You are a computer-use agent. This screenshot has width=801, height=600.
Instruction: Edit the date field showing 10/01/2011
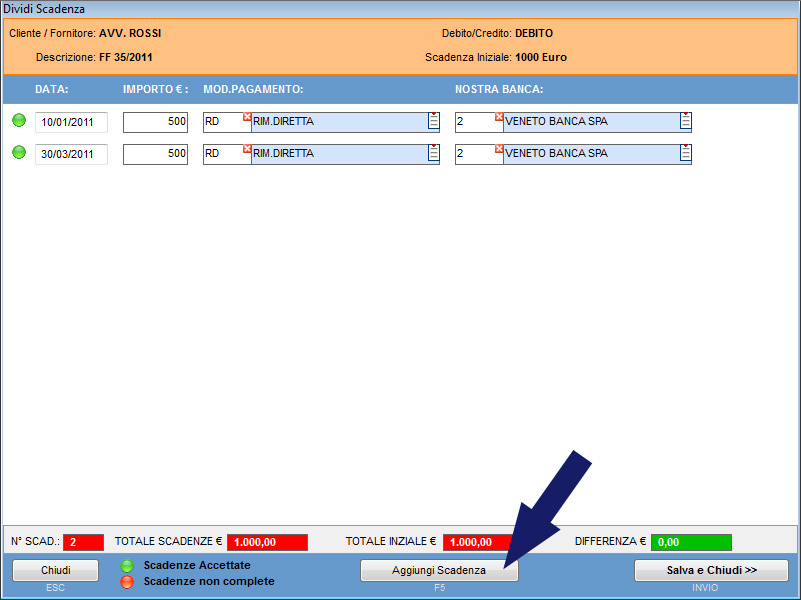71,123
